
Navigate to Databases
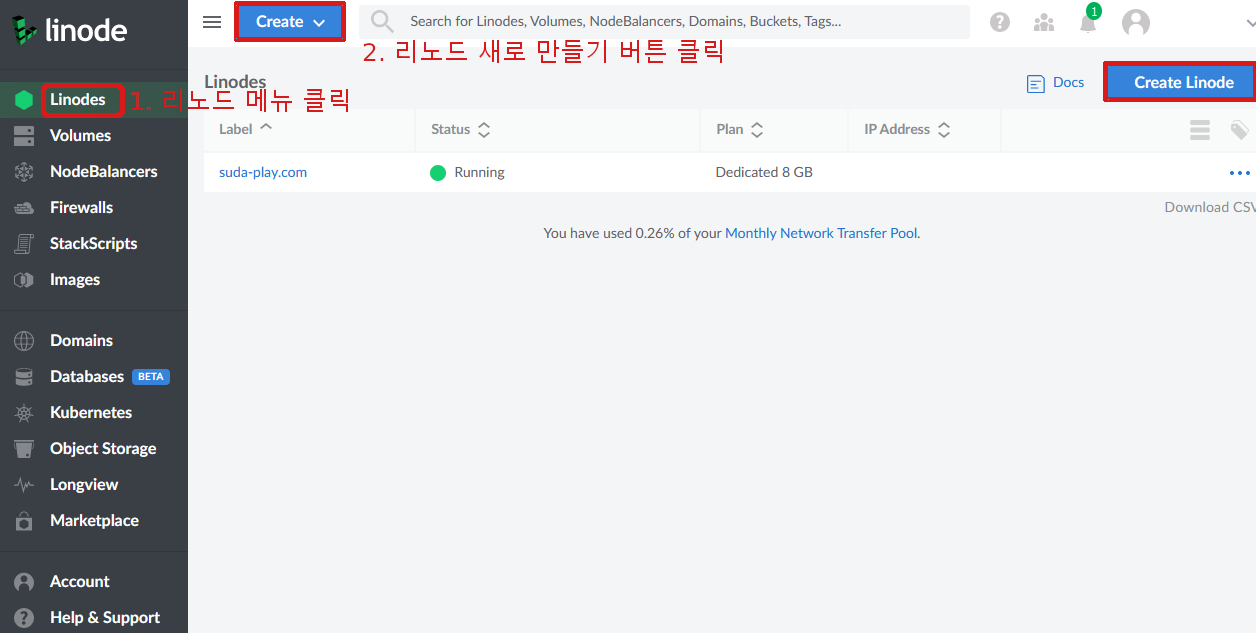[x=87, y=377]
